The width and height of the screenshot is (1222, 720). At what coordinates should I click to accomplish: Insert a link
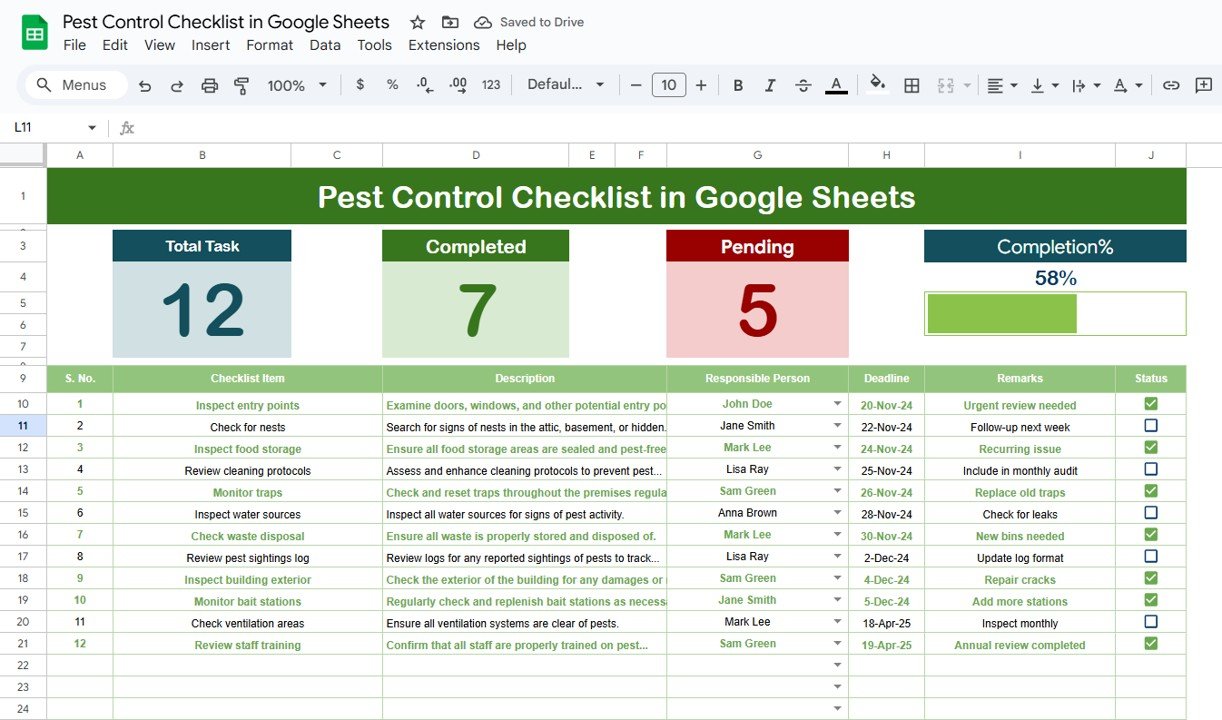pos(1171,86)
